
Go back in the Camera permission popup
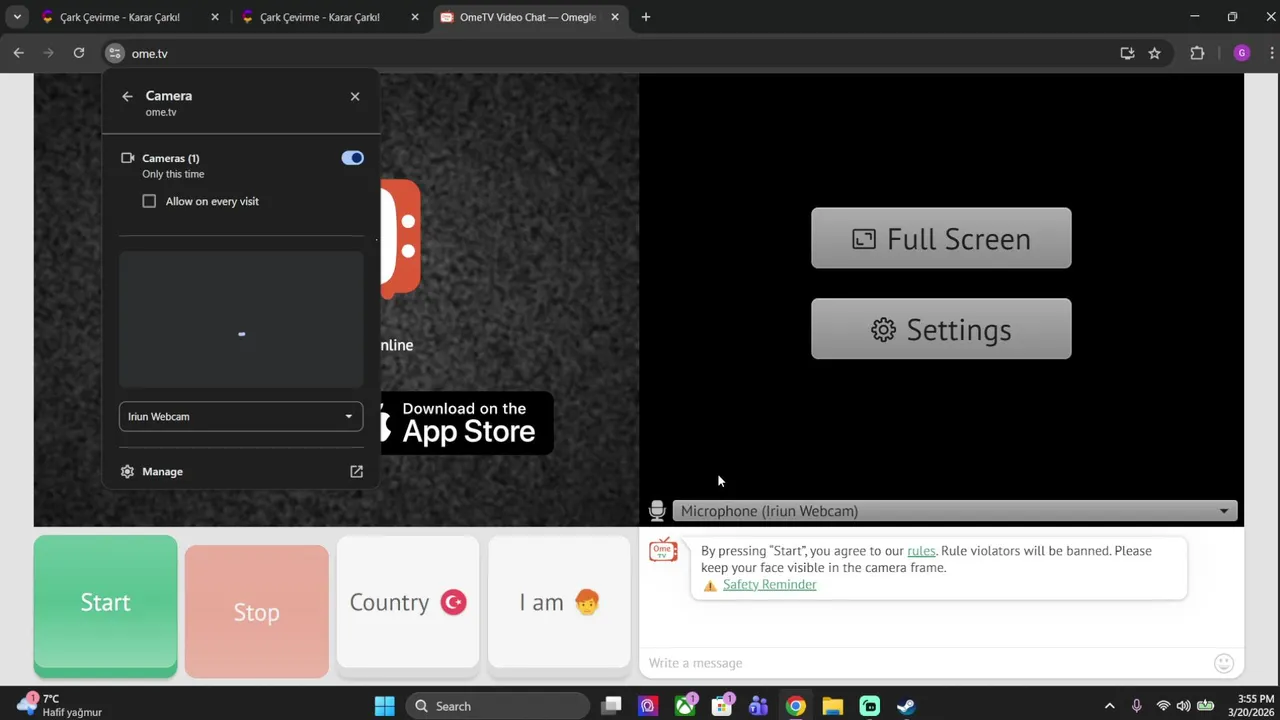[127, 96]
